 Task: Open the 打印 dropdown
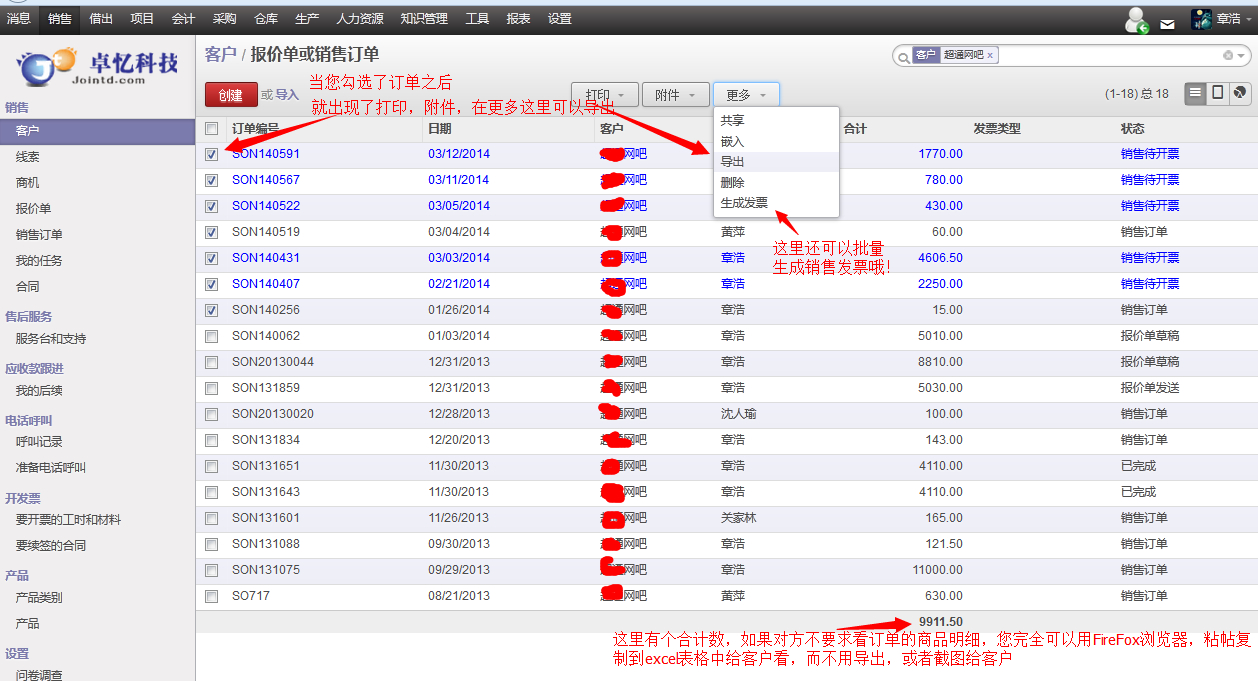[x=604, y=95]
